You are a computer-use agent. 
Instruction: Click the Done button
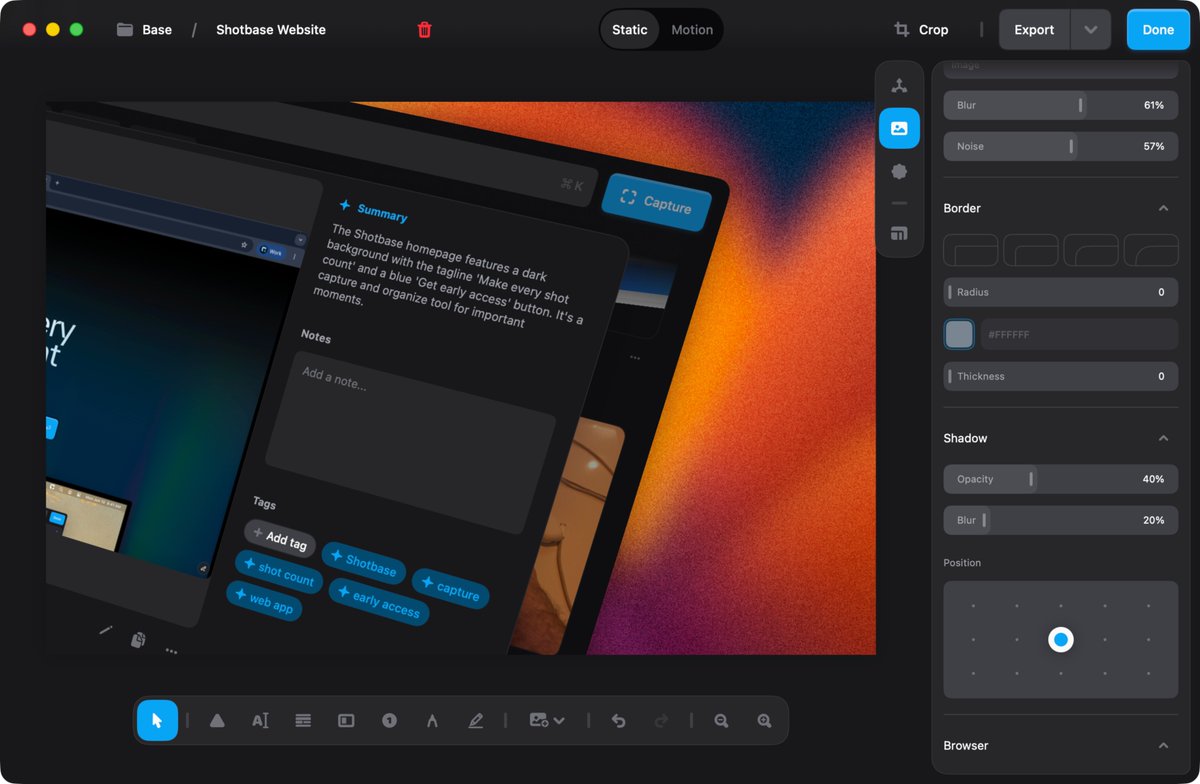[1158, 30]
